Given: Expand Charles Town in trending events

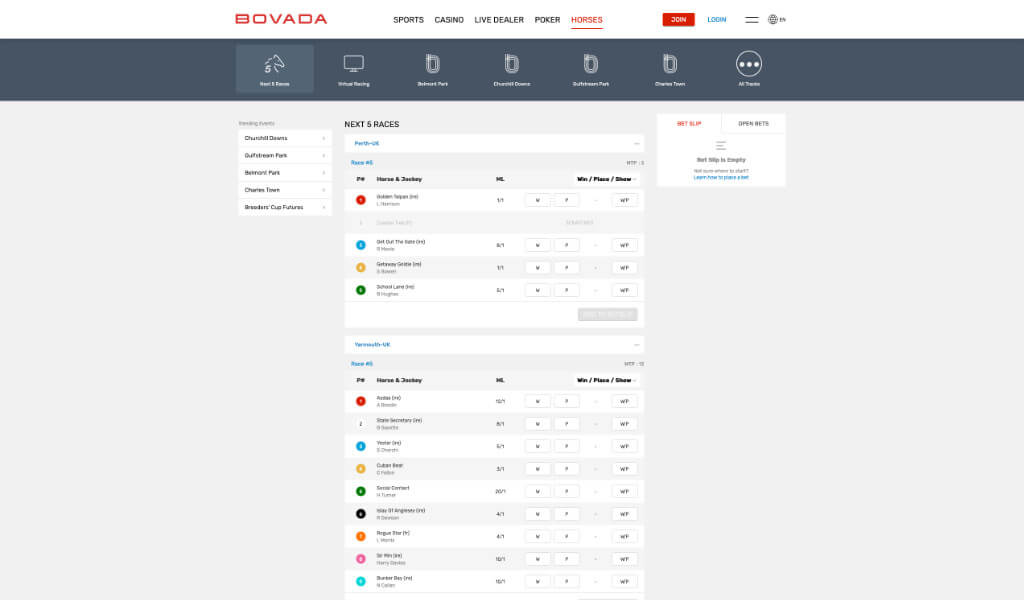Looking at the screenshot, I should click(285, 190).
